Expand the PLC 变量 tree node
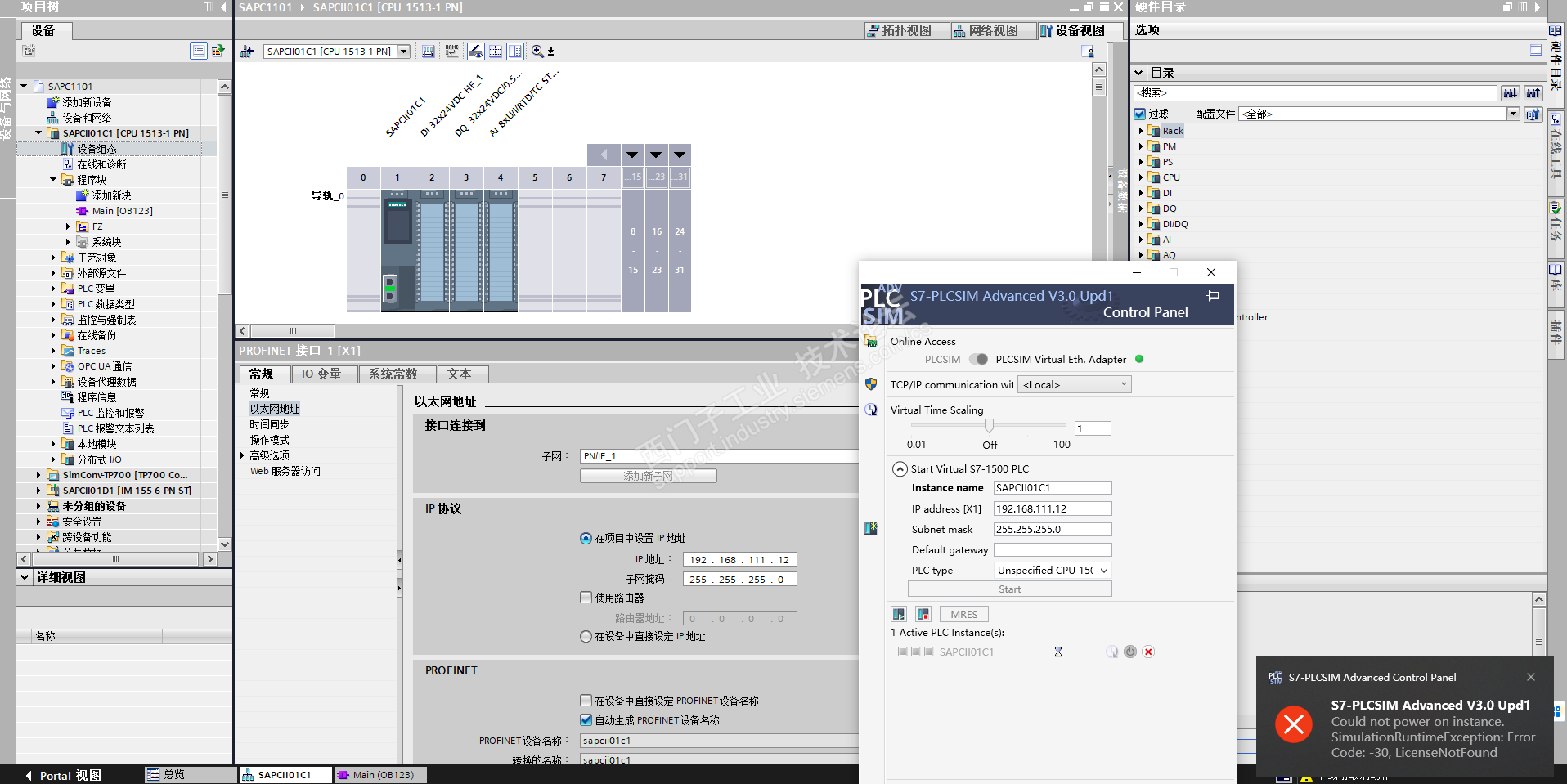 [x=53, y=289]
